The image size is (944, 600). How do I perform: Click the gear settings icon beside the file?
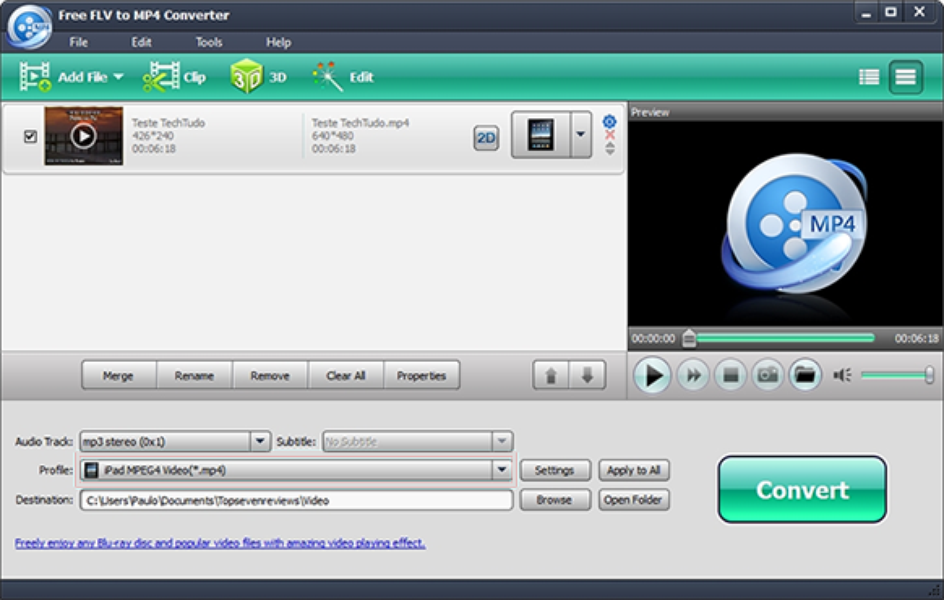click(609, 119)
